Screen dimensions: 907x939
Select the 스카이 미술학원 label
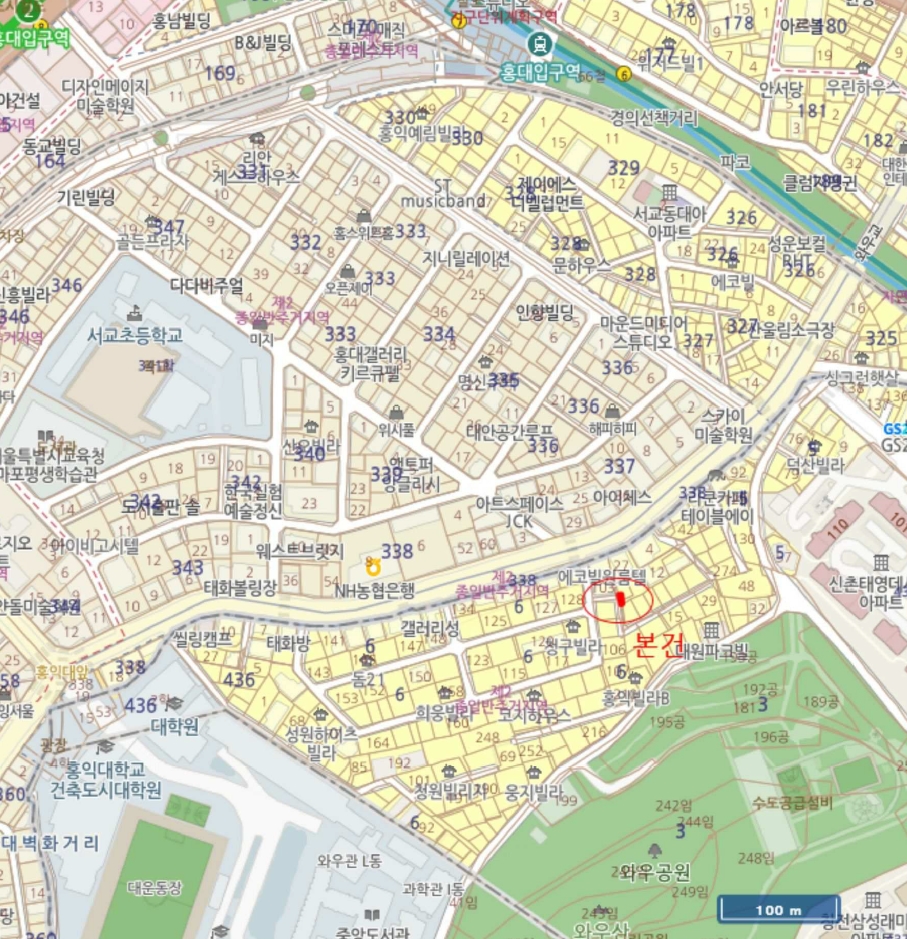(724, 425)
